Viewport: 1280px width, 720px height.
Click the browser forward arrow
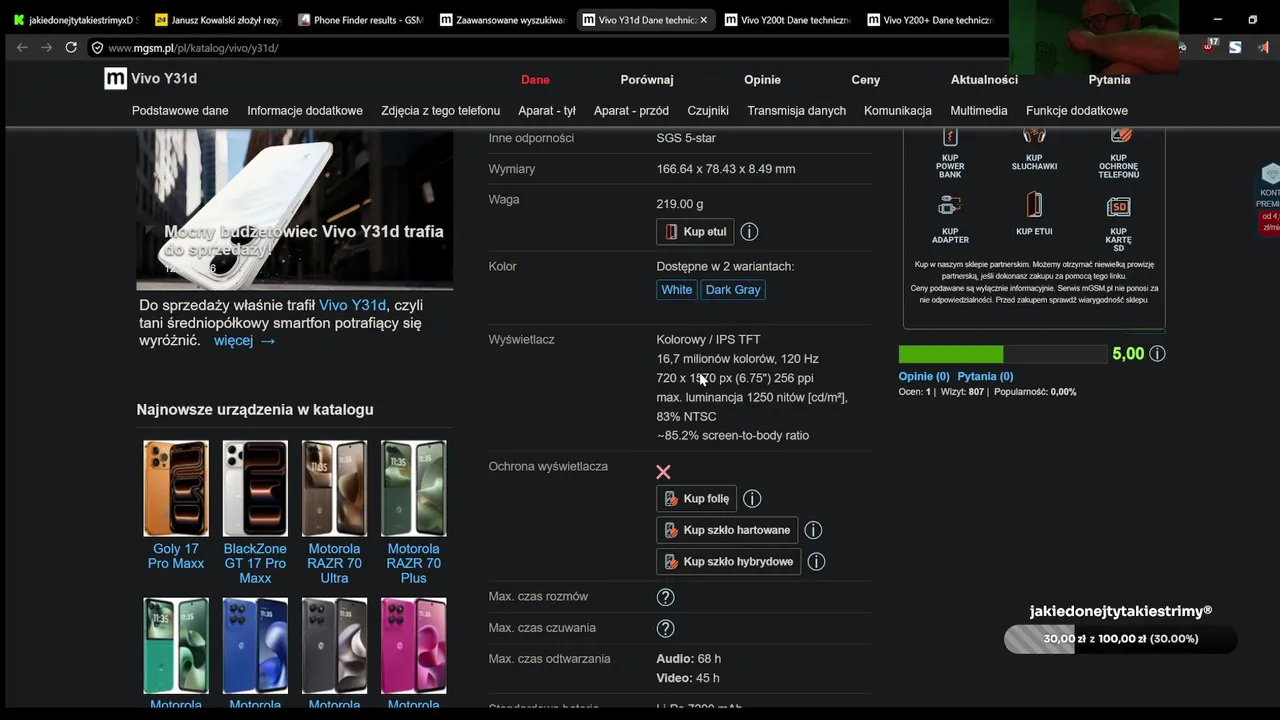tap(46, 47)
